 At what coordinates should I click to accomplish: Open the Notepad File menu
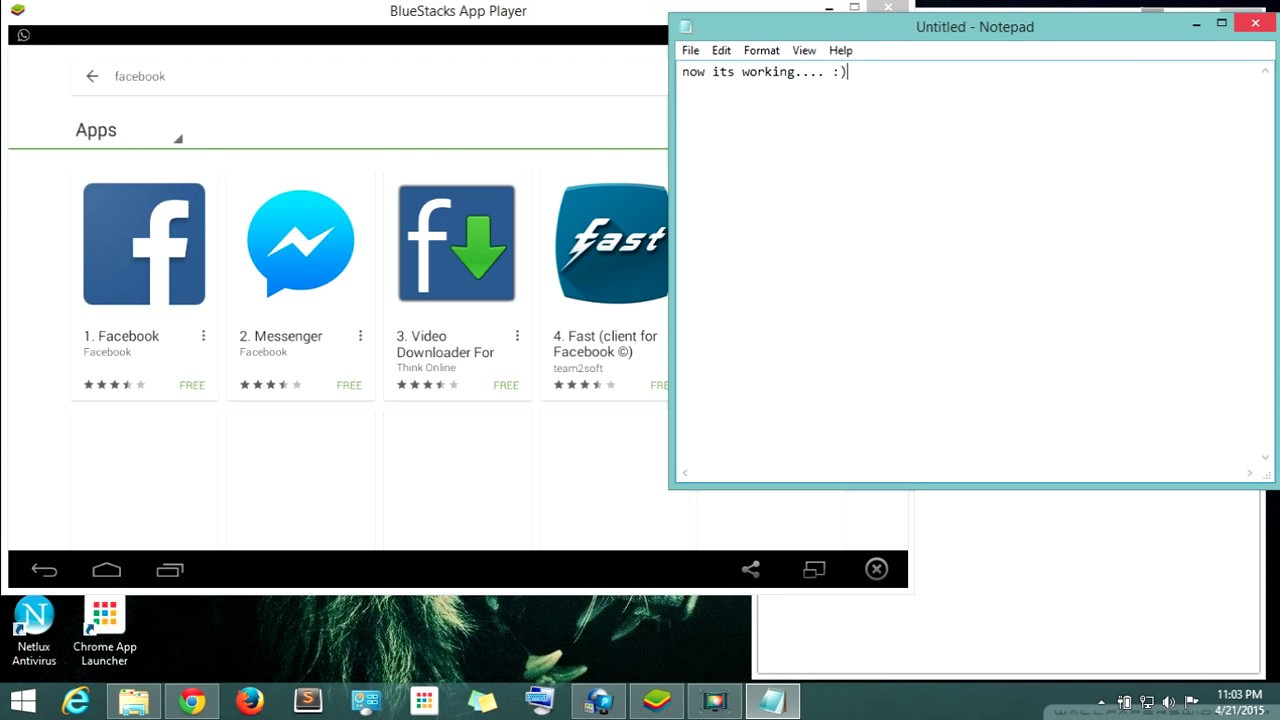tap(690, 50)
